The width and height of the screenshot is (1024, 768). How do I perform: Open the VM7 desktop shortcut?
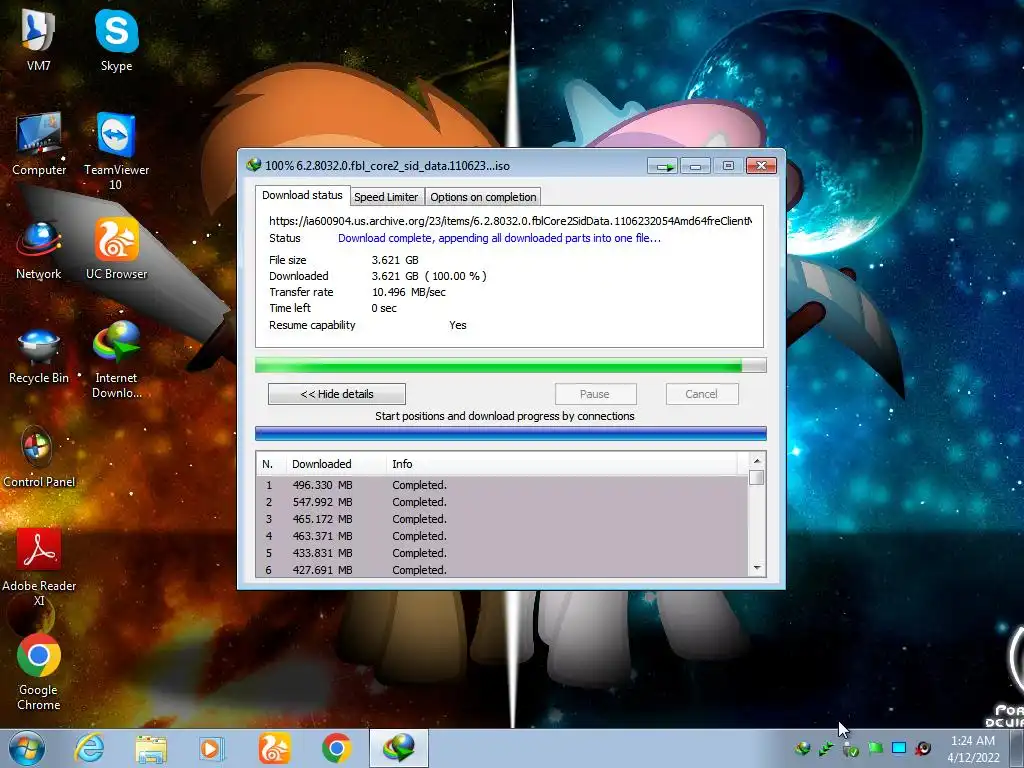pos(39,40)
